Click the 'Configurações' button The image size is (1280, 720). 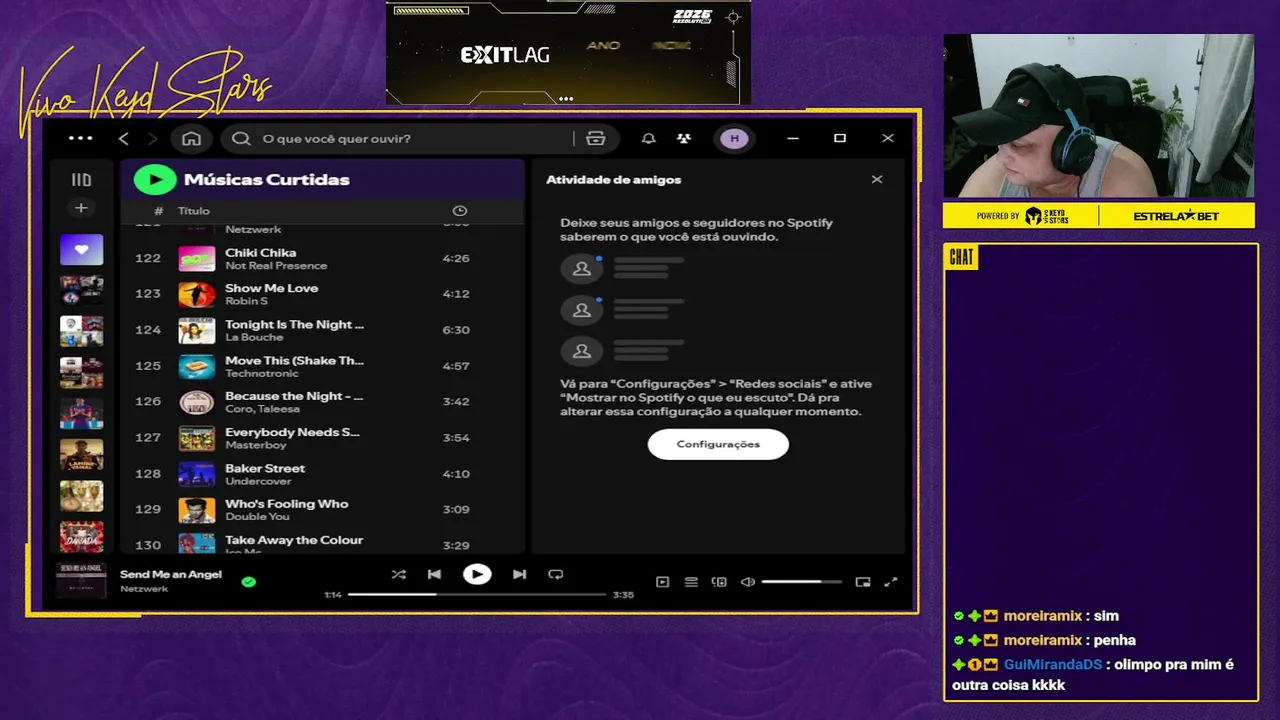click(x=718, y=444)
